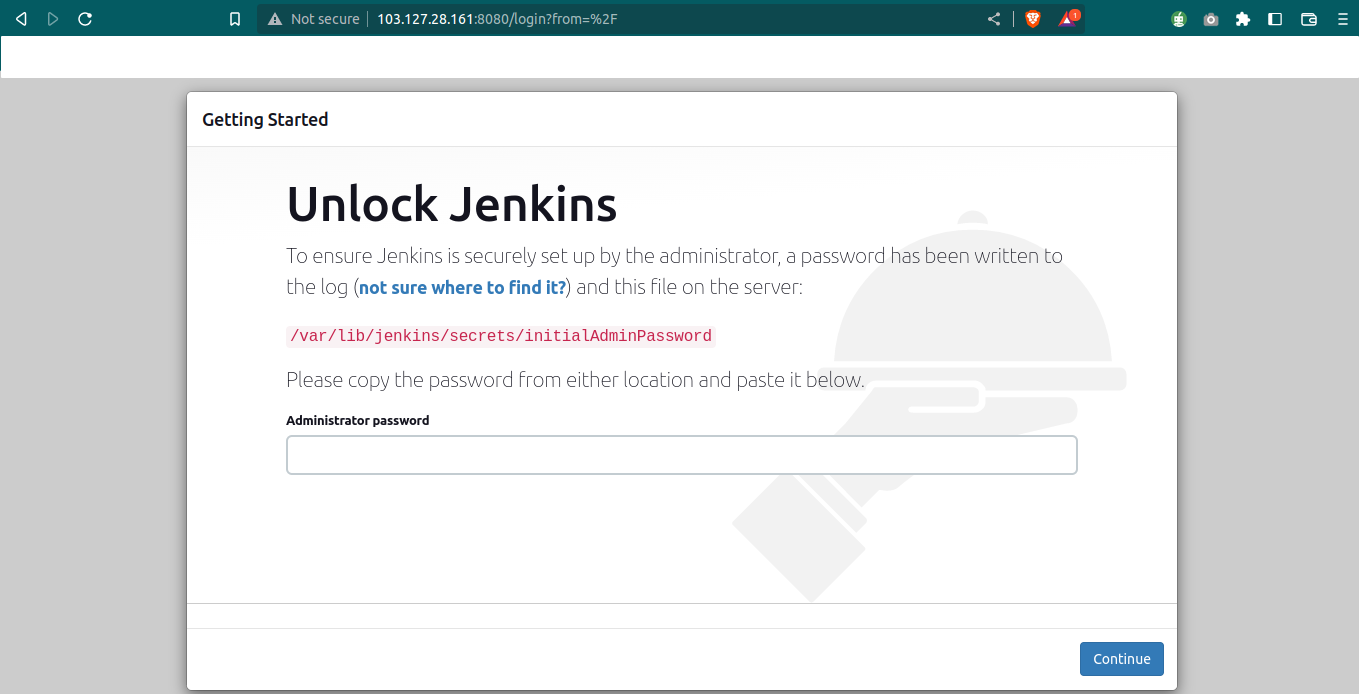The height and width of the screenshot is (694, 1359).
Task: Reload the page with the refresh icon
Action: 85,19
